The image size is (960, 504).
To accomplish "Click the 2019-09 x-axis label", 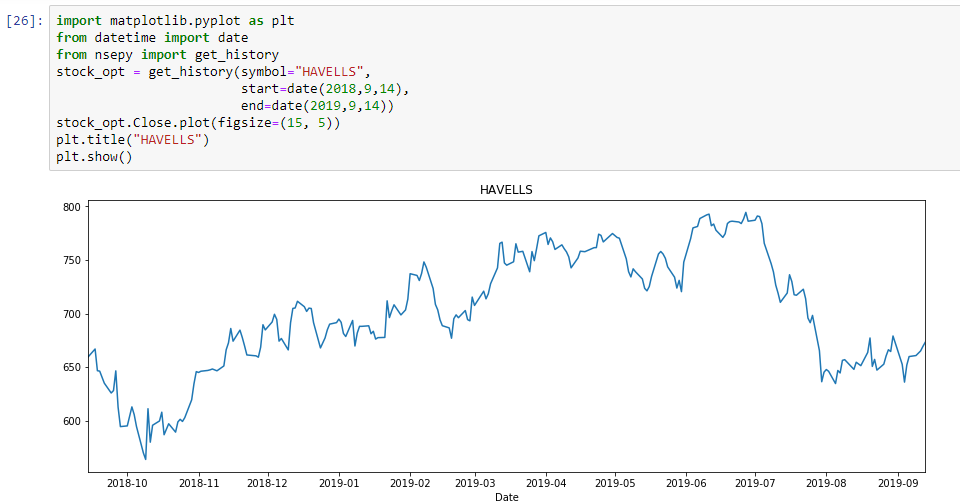I will point(898,483).
